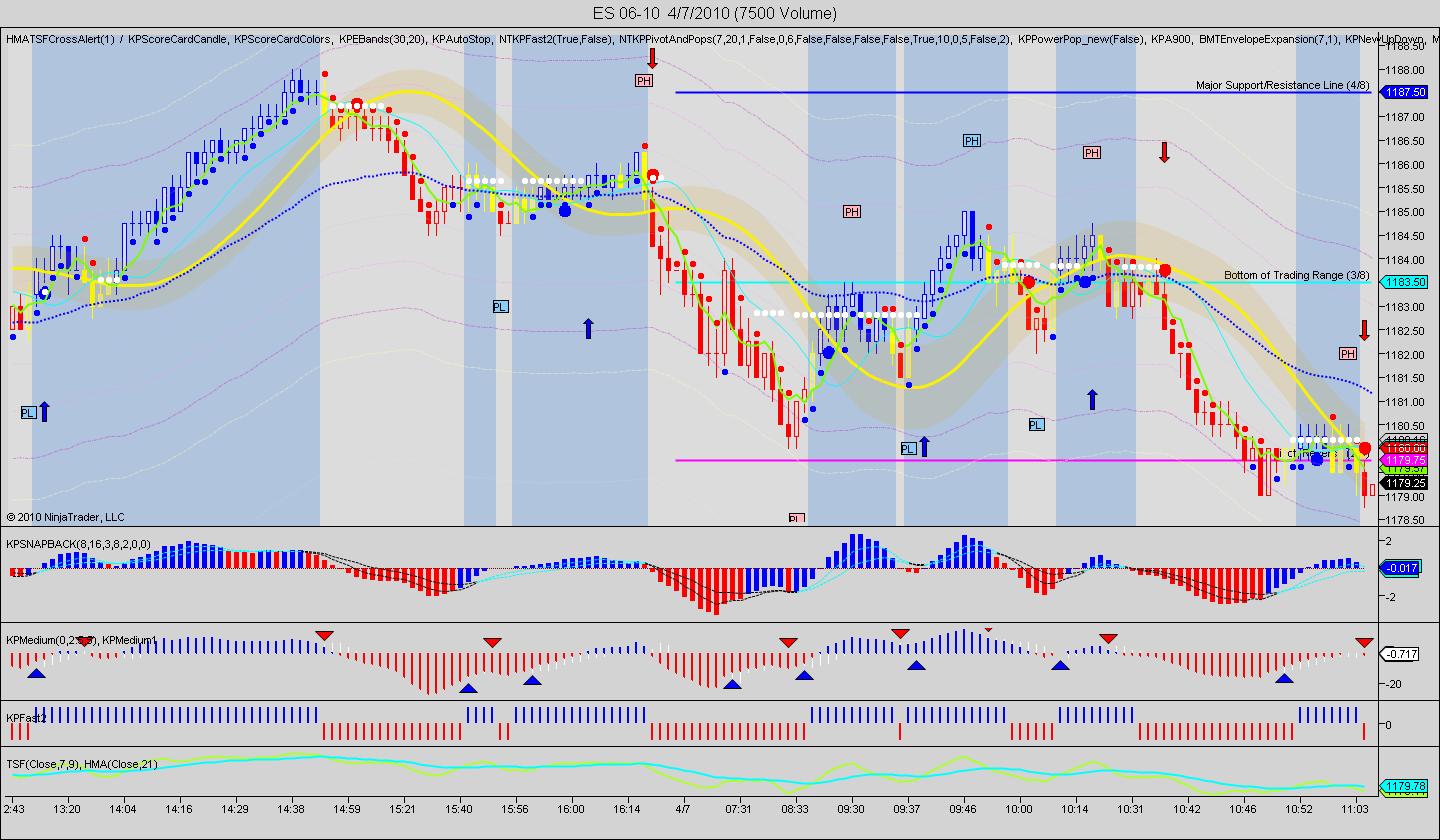Select the 09:30 time axis label

(851, 807)
